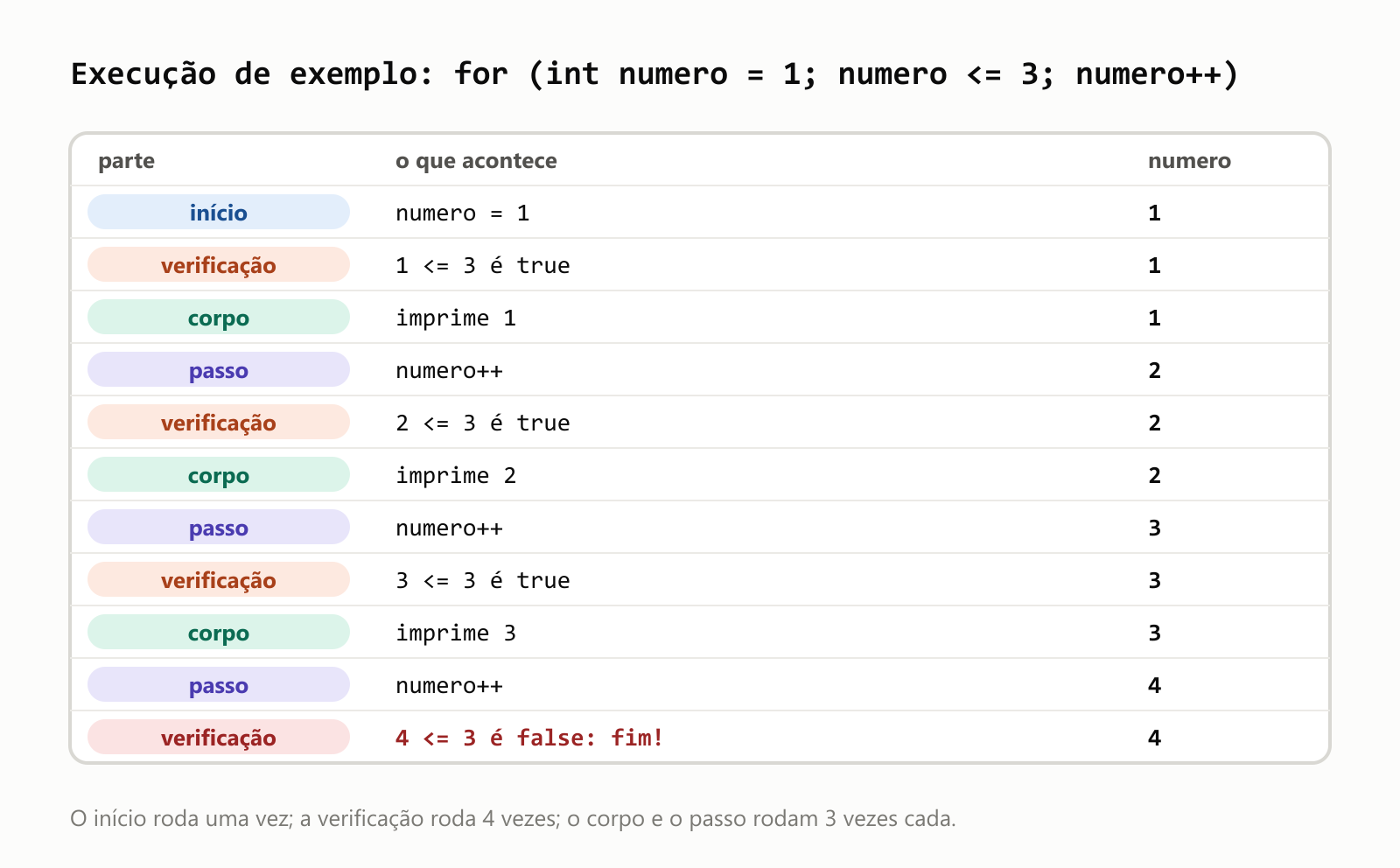This screenshot has height=868, width=1400.
Task: Select the "passo" pill in the row with numero 4
Action: pos(219,684)
